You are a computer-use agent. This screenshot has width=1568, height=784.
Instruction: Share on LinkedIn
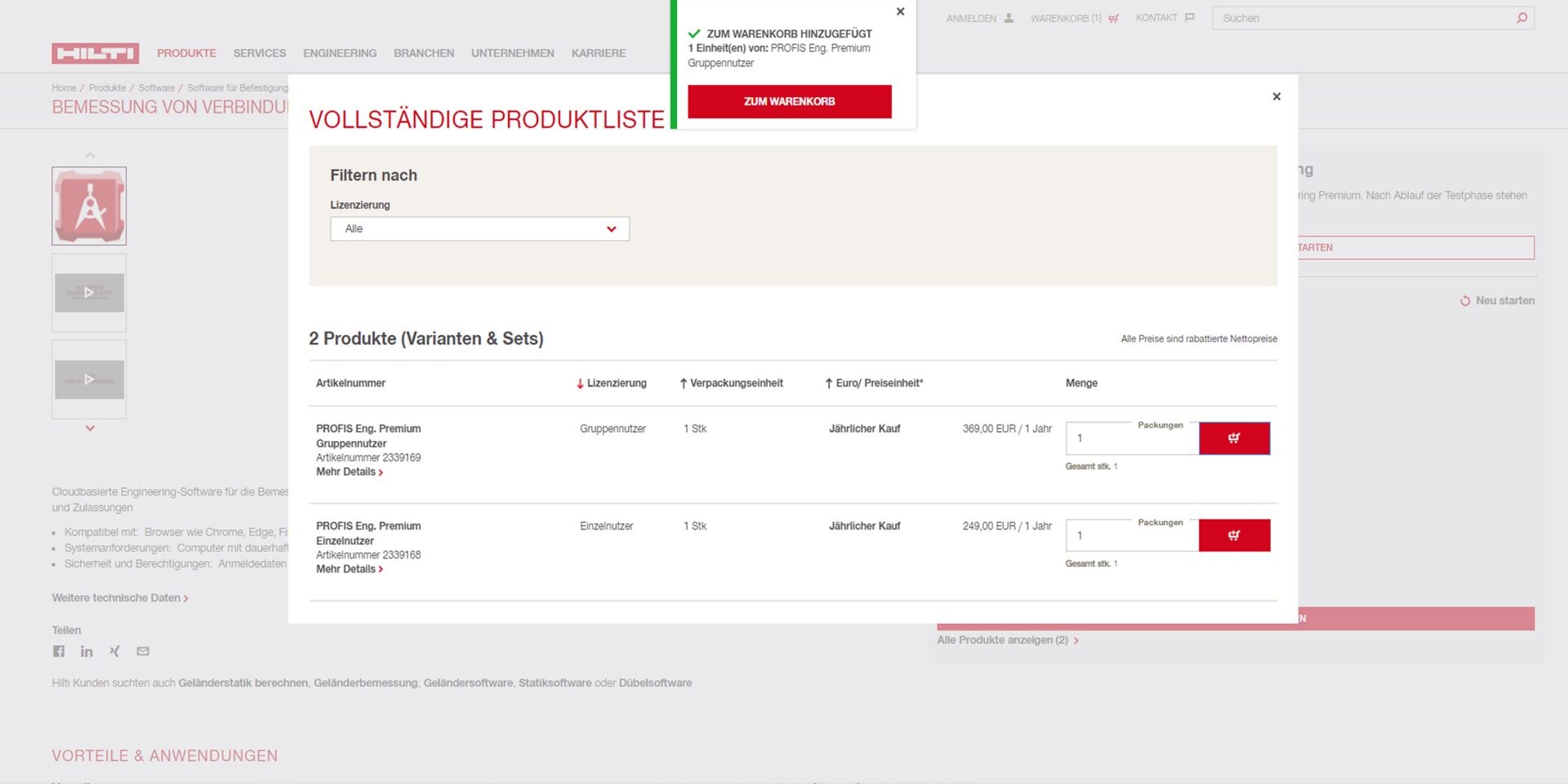point(87,651)
